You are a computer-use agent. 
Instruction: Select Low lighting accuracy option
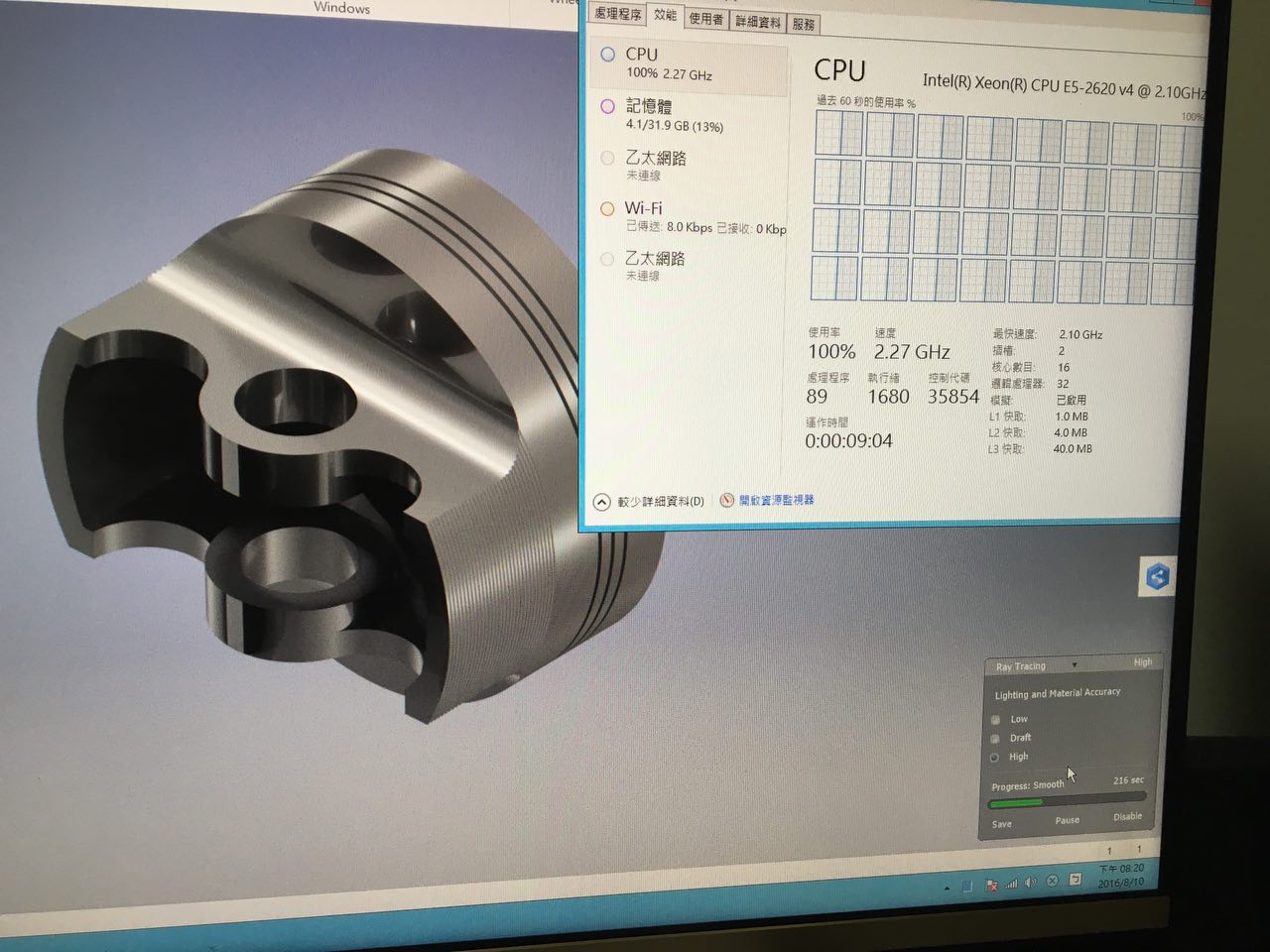(995, 720)
